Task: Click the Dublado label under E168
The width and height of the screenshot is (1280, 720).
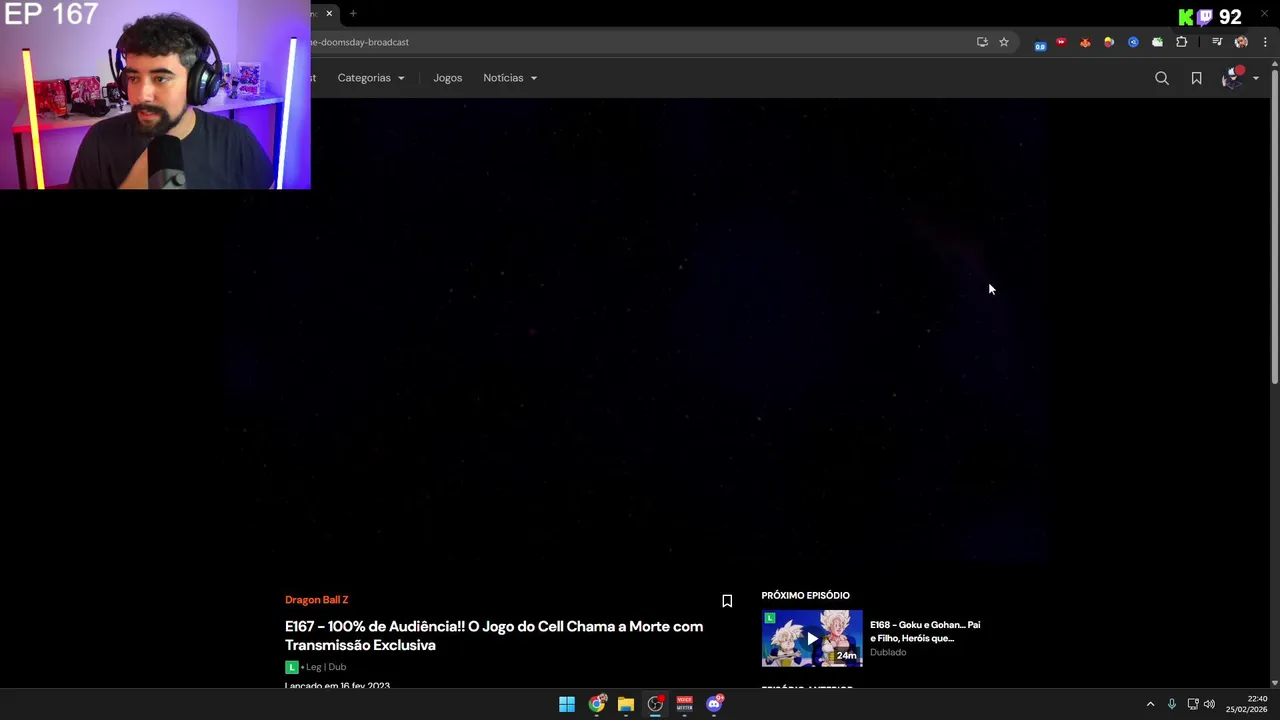Action: coord(888,652)
